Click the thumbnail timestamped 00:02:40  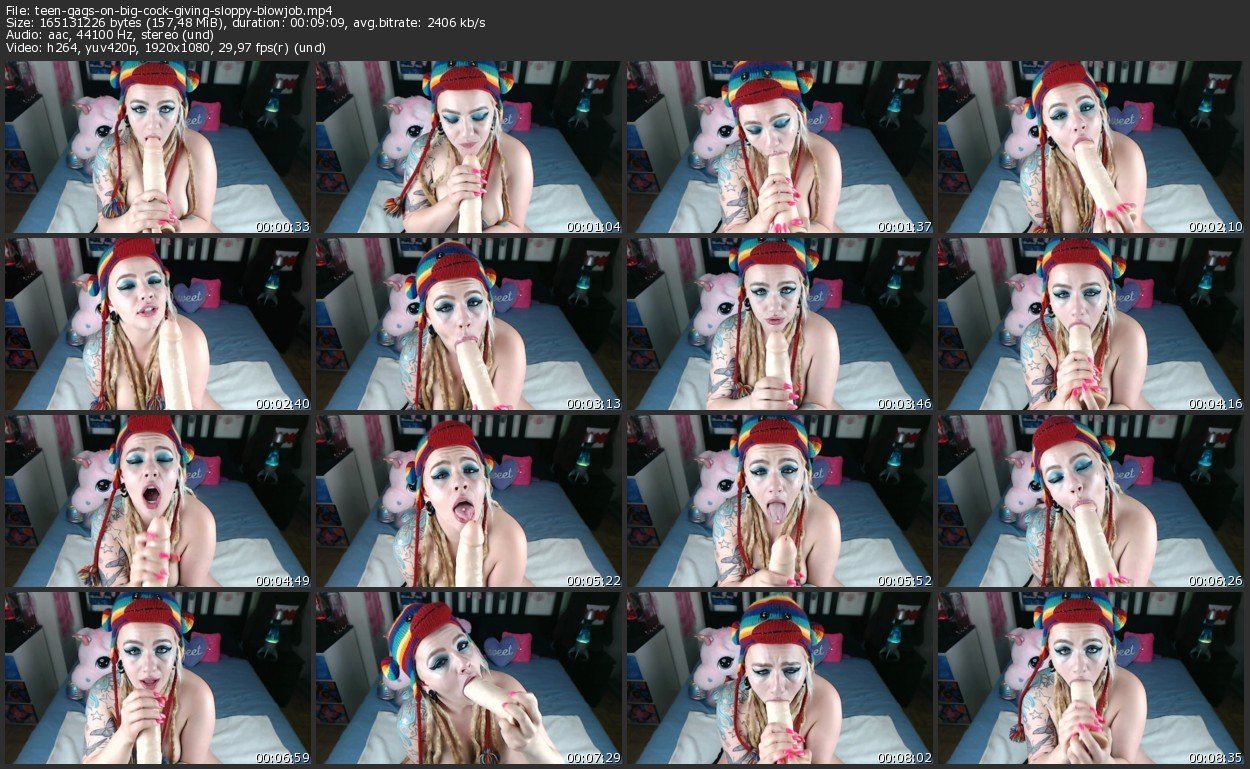point(158,324)
